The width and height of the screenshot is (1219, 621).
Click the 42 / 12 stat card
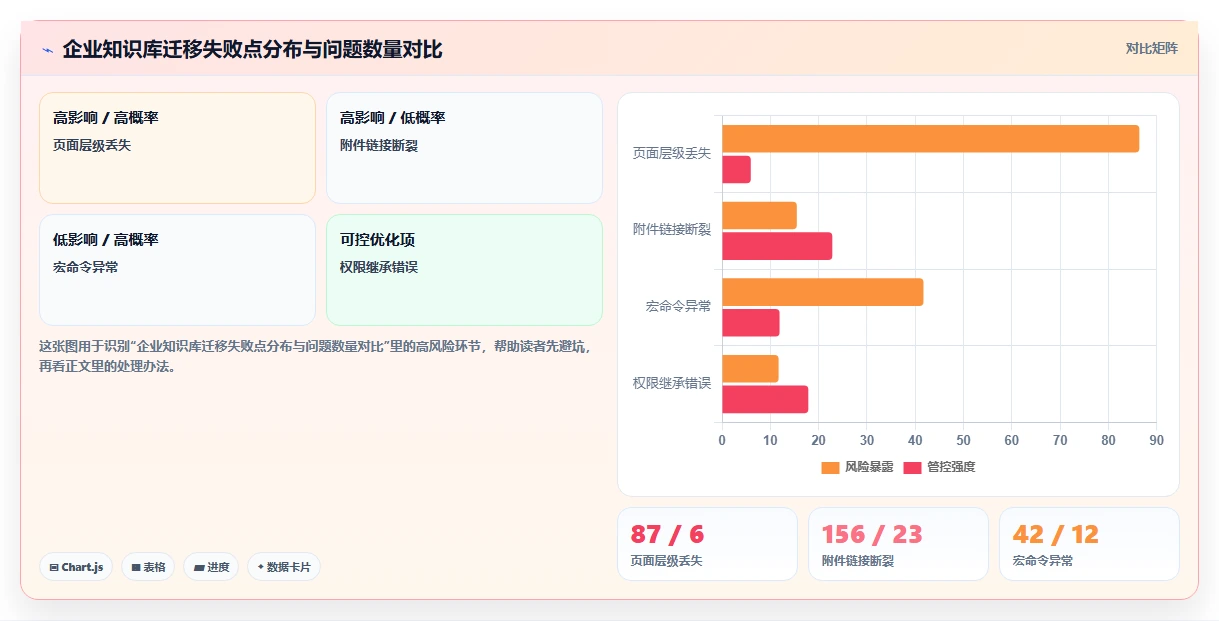(1089, 544)
